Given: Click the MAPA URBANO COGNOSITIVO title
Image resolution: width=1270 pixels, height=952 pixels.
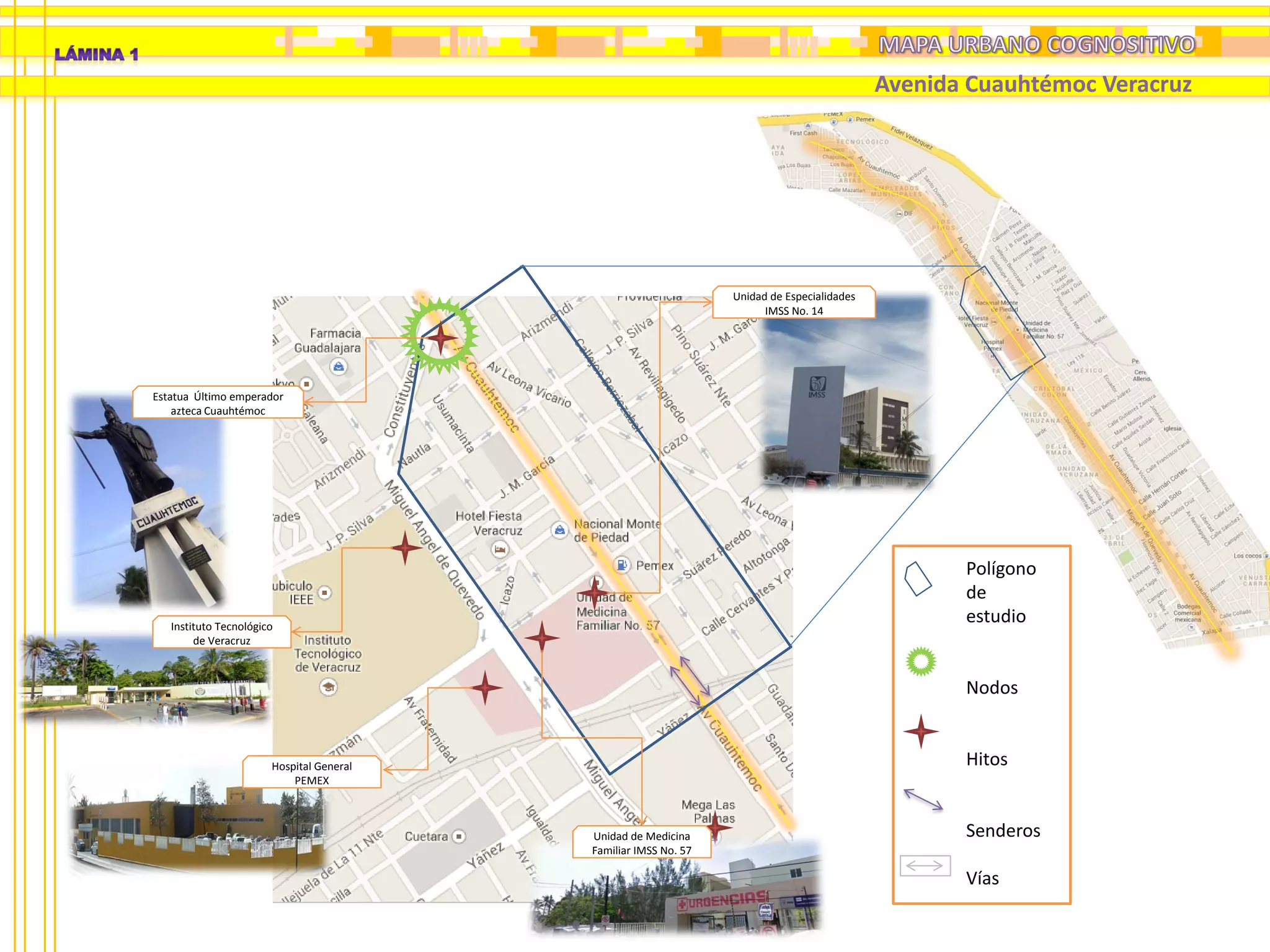Looking at the screenshot, I should (1036, 45).
